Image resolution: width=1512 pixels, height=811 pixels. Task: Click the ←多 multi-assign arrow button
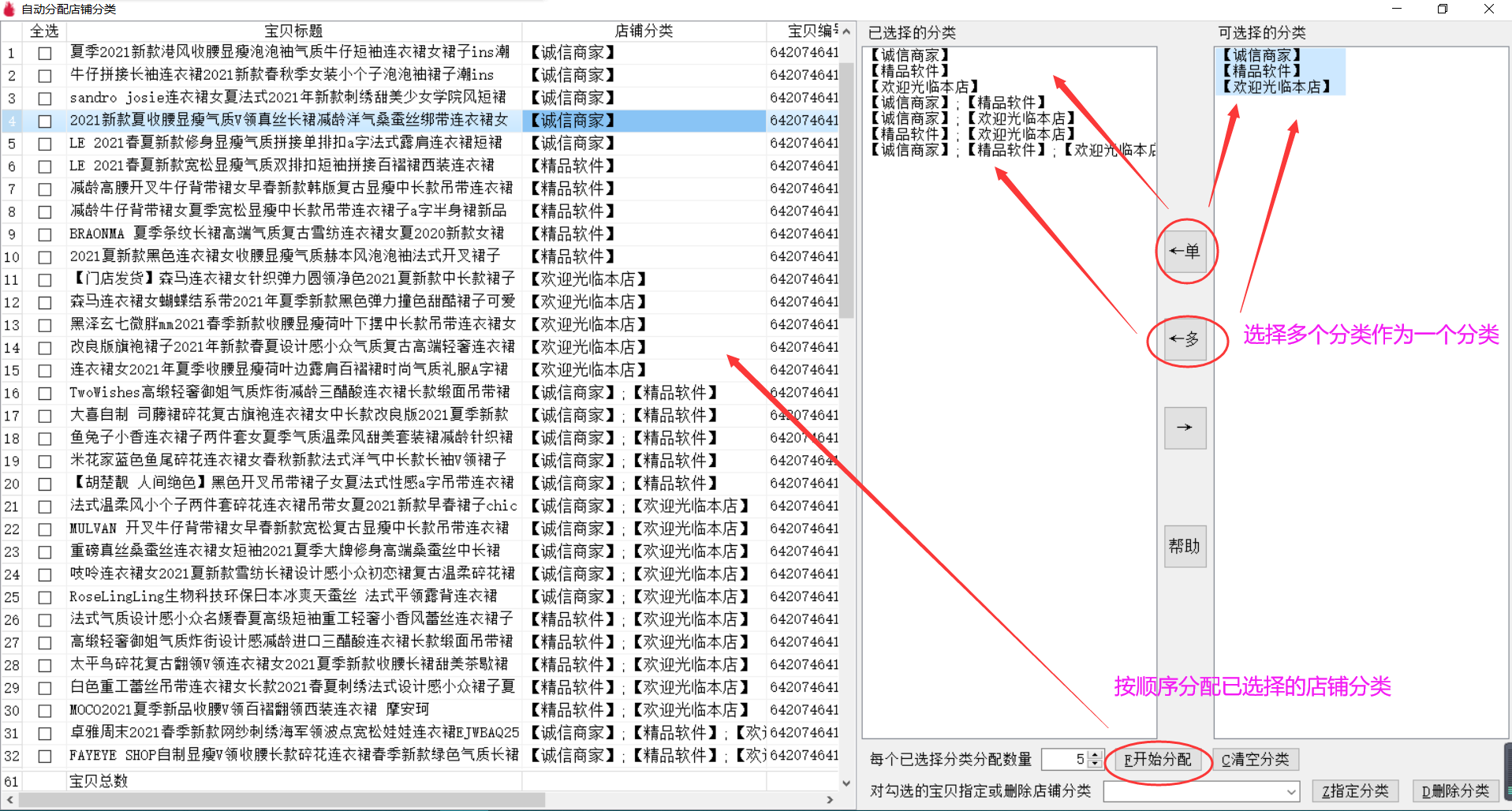pos(1185,339)
